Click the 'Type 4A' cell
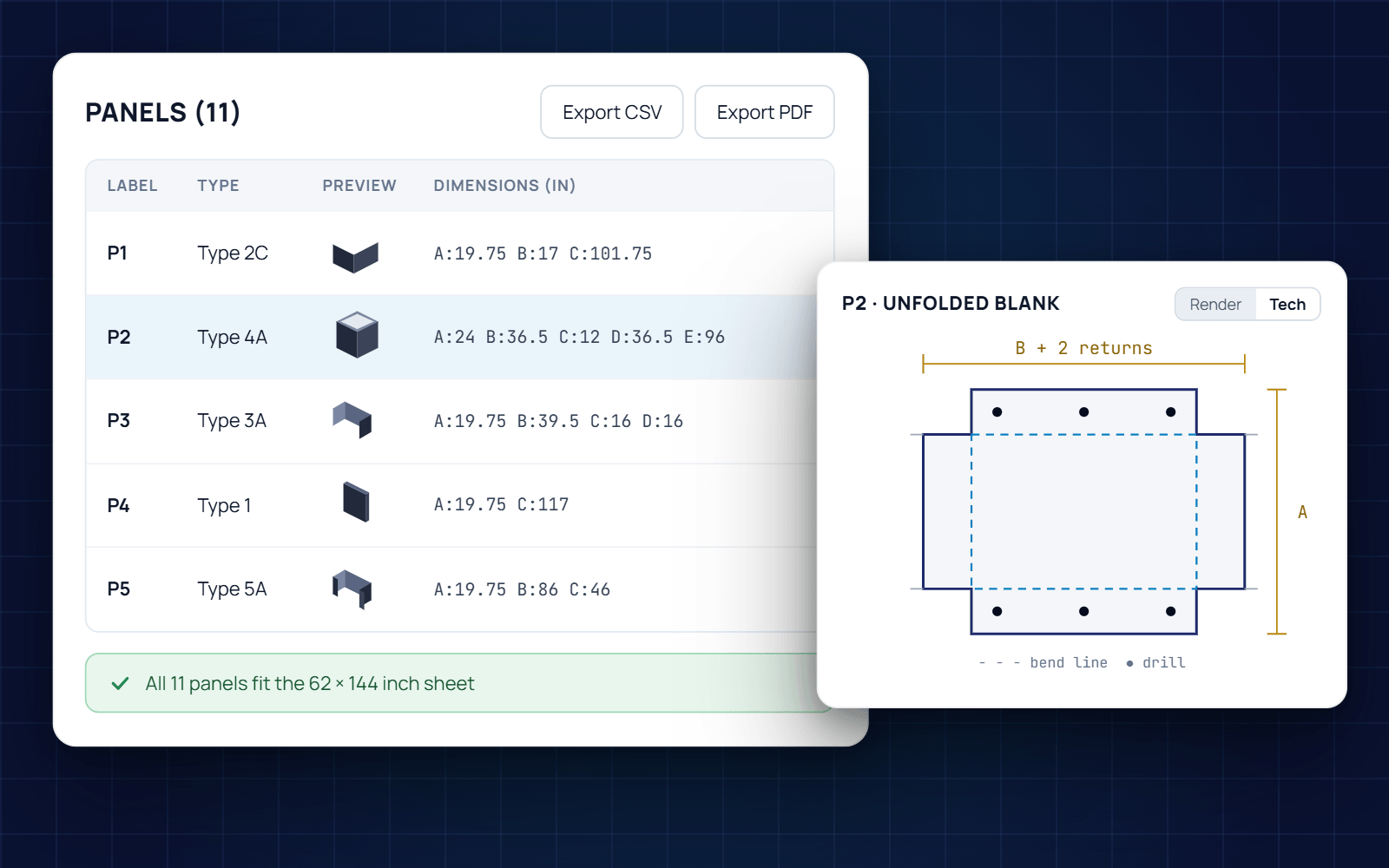 tap(232, 337)
